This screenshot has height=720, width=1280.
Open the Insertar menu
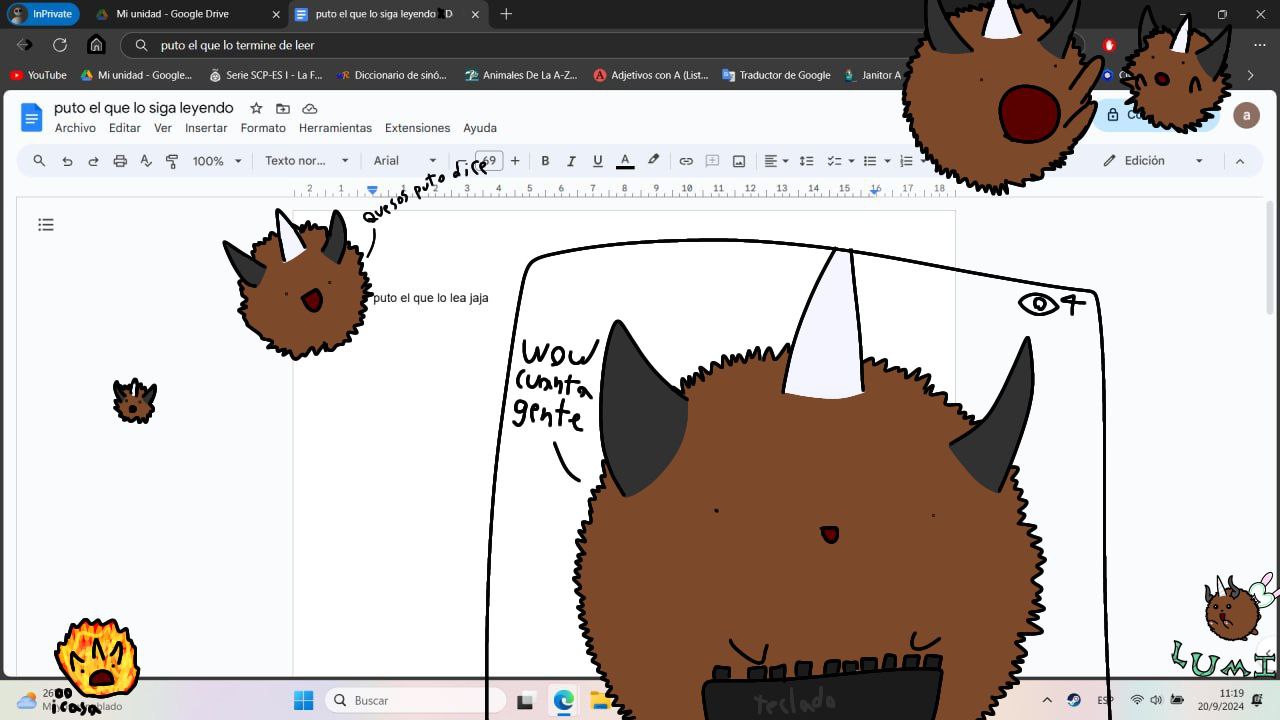pos(206,128)
